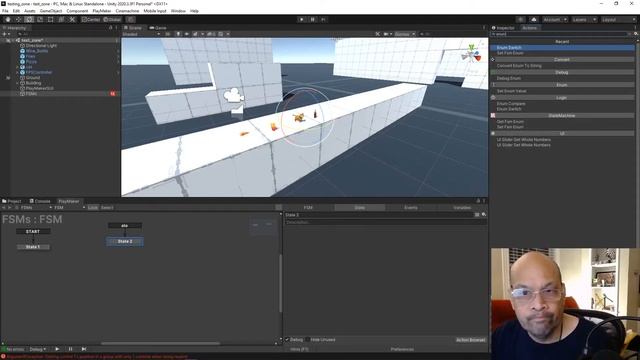640x360 pixels.
Task: Select Enum Switch under Recent actions
Action: pyautogui.click(x=562, y=47)
